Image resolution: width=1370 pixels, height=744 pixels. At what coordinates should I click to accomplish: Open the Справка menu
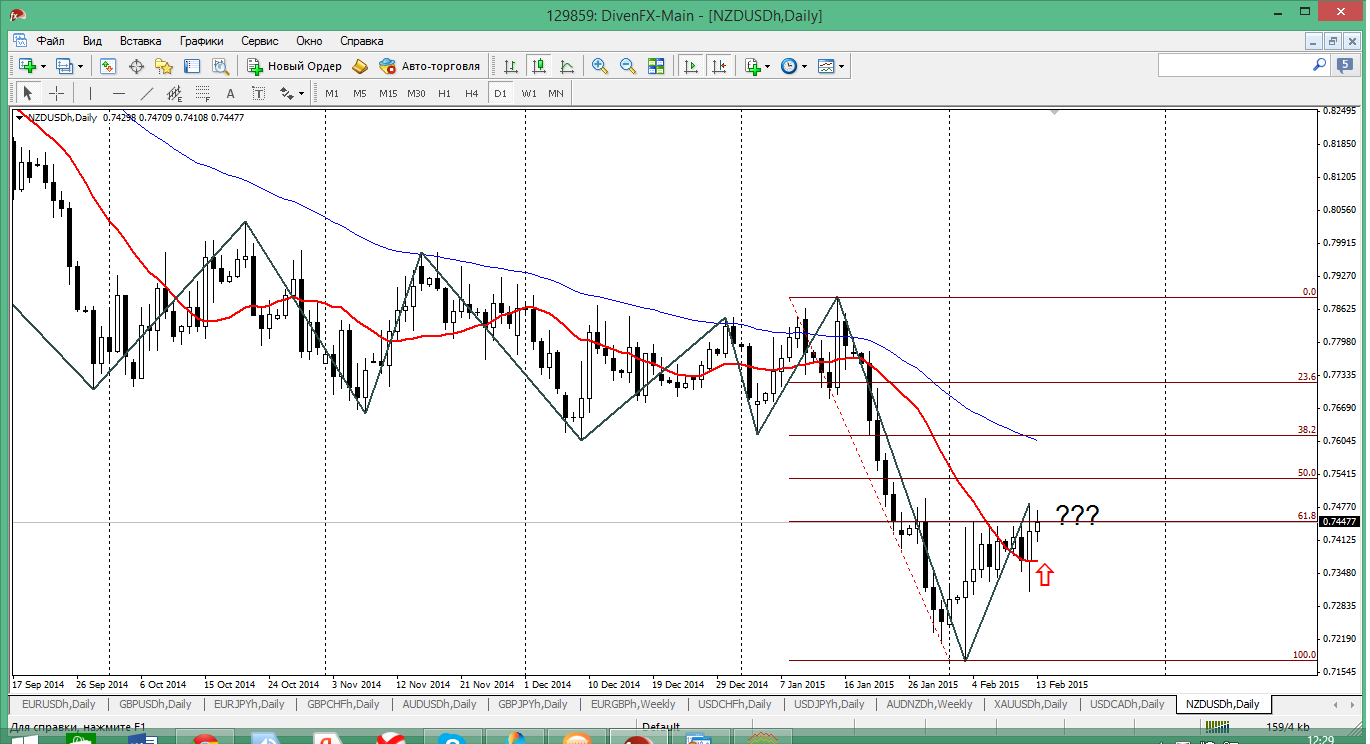point(361,41)
